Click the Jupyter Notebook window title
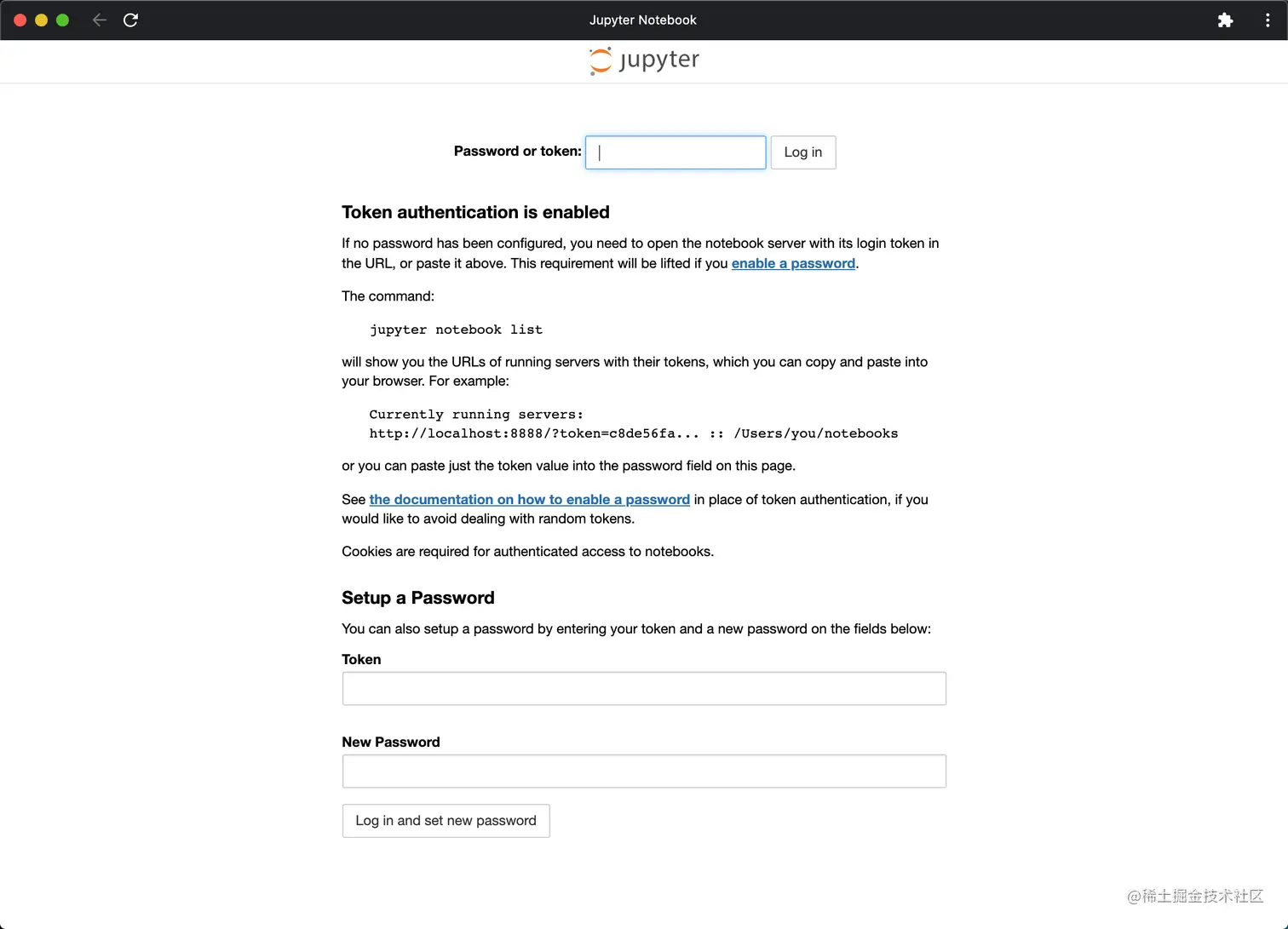 [x=643, y=20]
